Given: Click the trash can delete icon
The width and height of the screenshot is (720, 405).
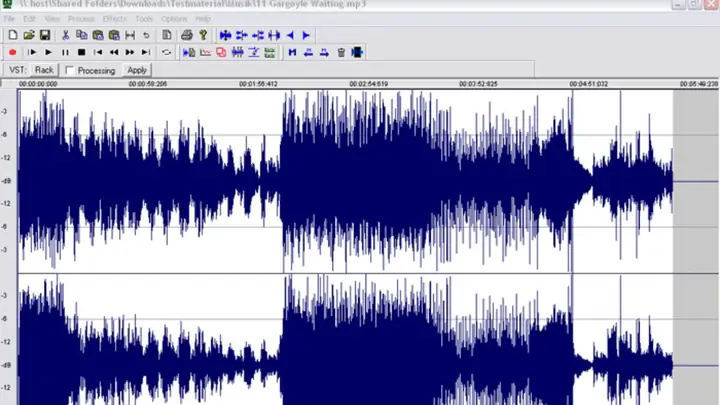Looking at the screenshot, I should pos(341,52).
